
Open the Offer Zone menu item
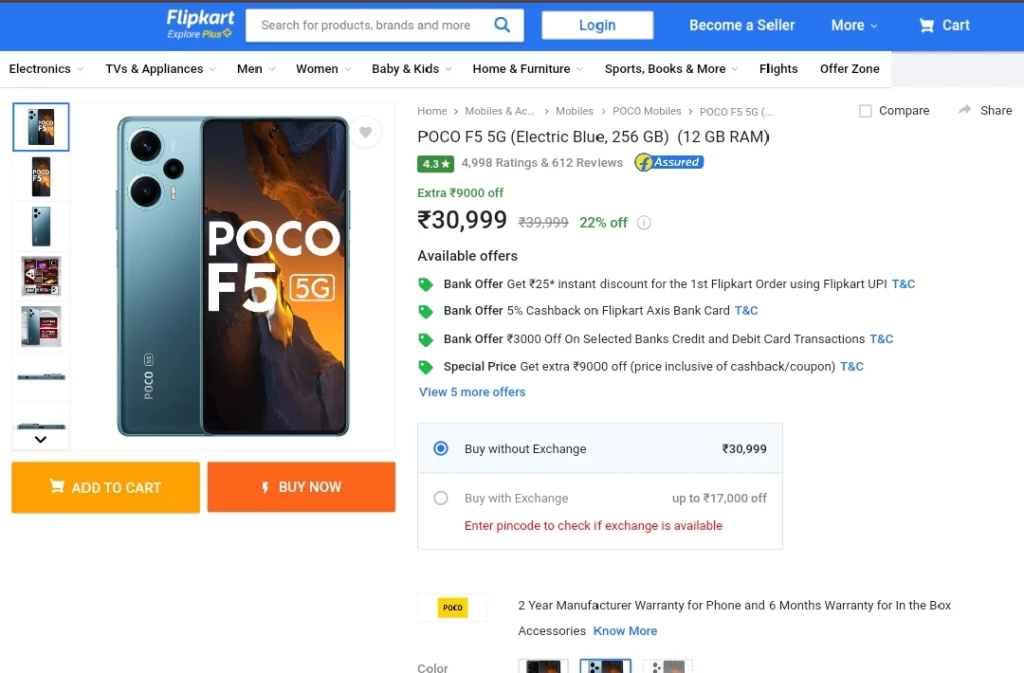[x=850, y=69]
